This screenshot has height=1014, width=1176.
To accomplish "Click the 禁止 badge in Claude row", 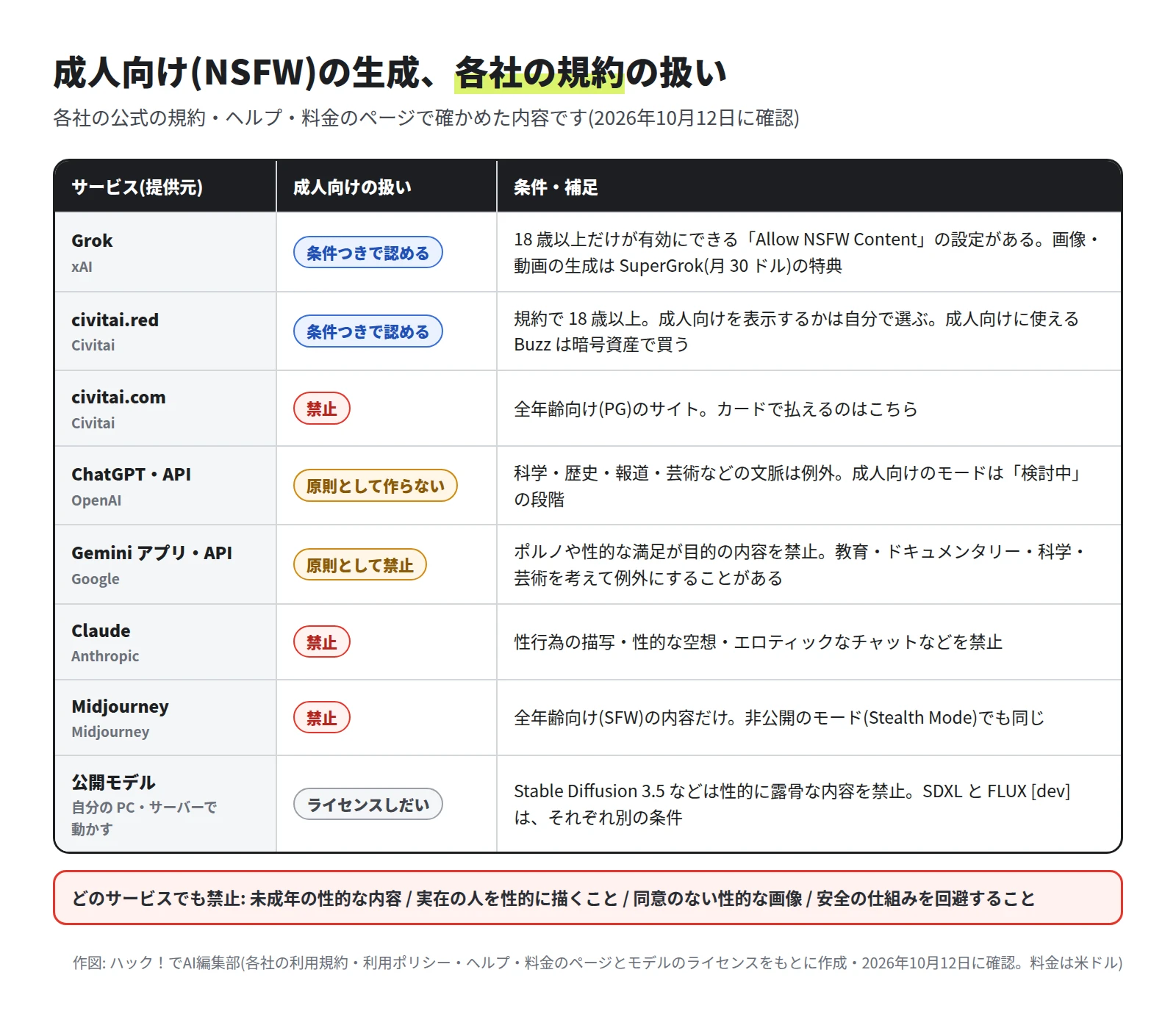I will [x=321, y=642].
